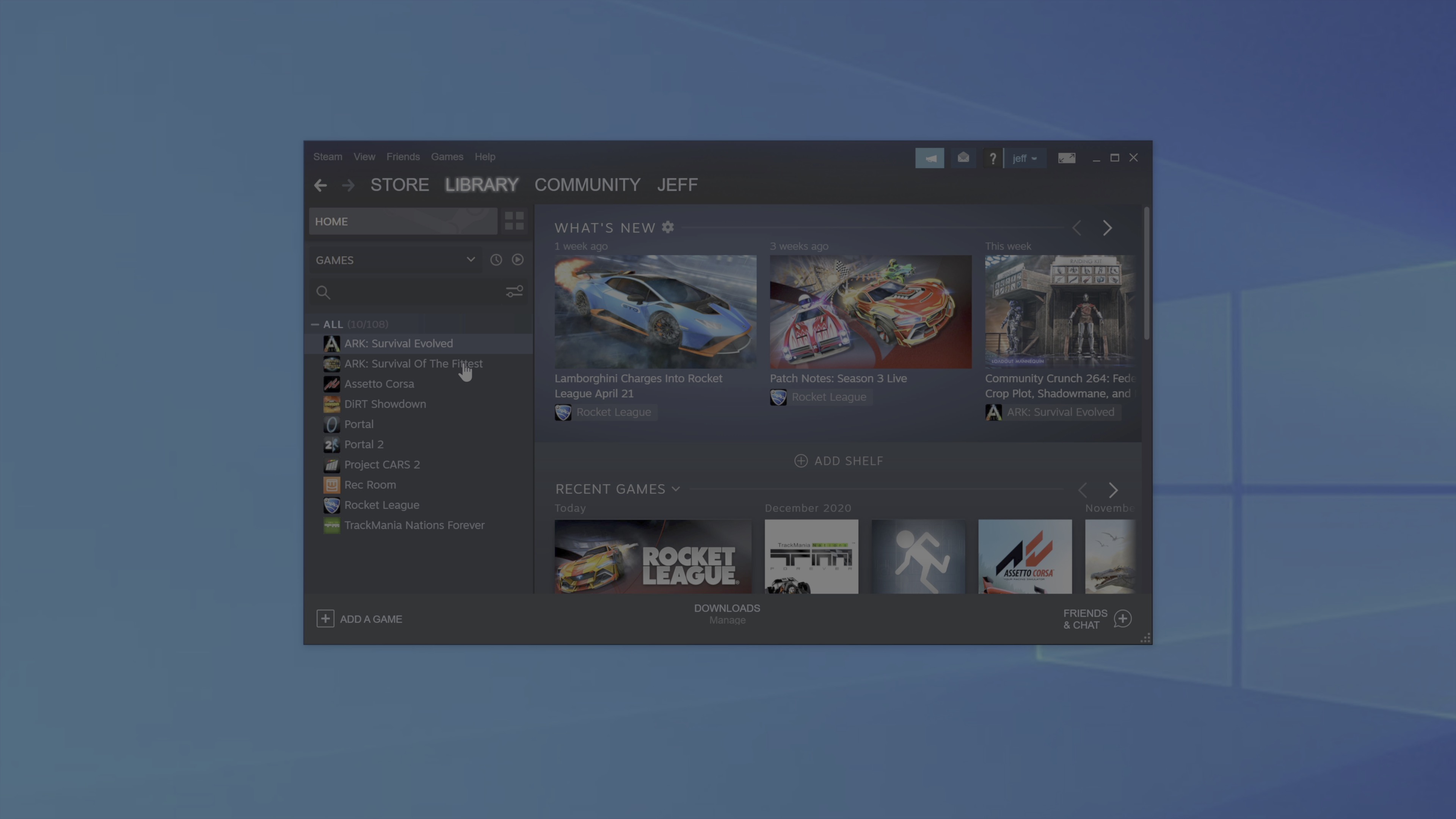Viewport: 1456px width, 819px height.
Task: Open the jeff account dropdown
Action: (x=1024, y=159)
